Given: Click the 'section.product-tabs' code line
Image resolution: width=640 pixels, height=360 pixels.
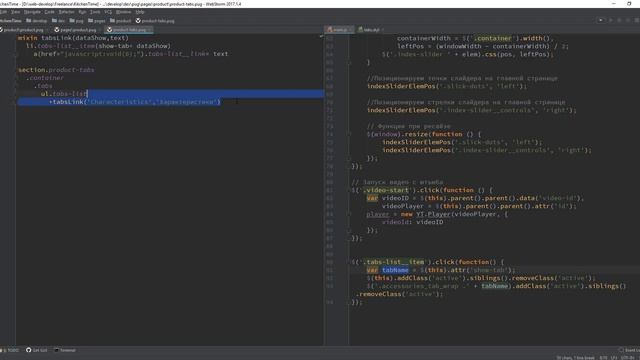Looking at the screenshot, I should pos(56,70).
